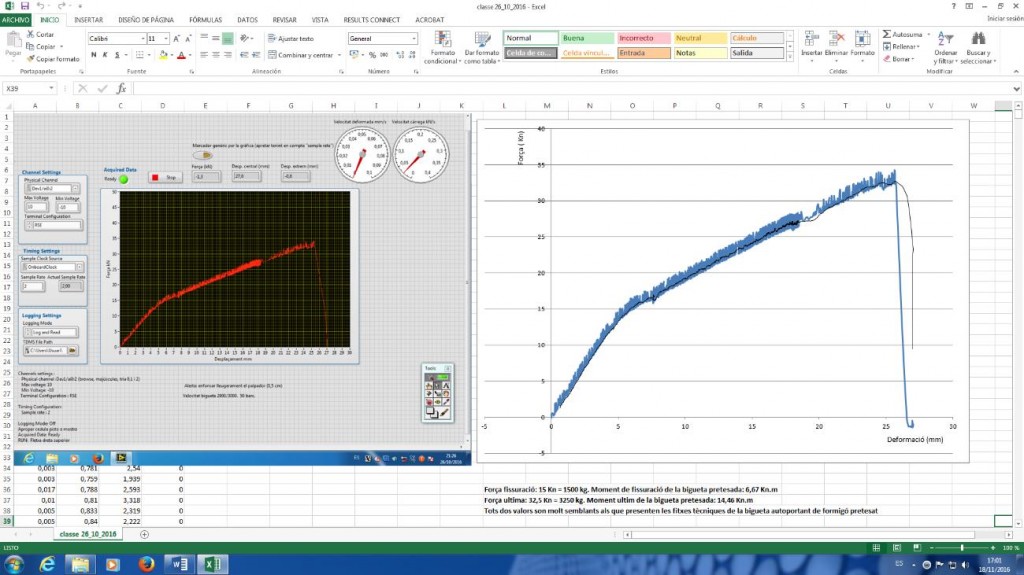The image size is (1024, 575).
Task: Click the font color A icon
Action: [x=182, y=55]
